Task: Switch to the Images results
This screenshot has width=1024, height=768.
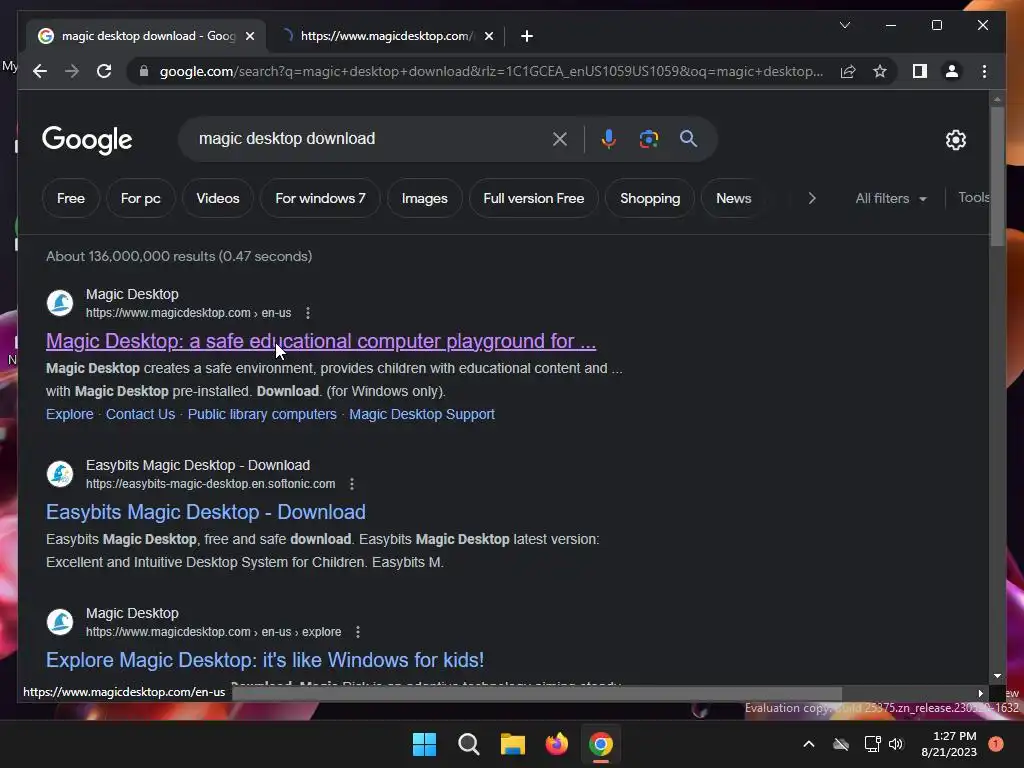Action: pos(424,198)
